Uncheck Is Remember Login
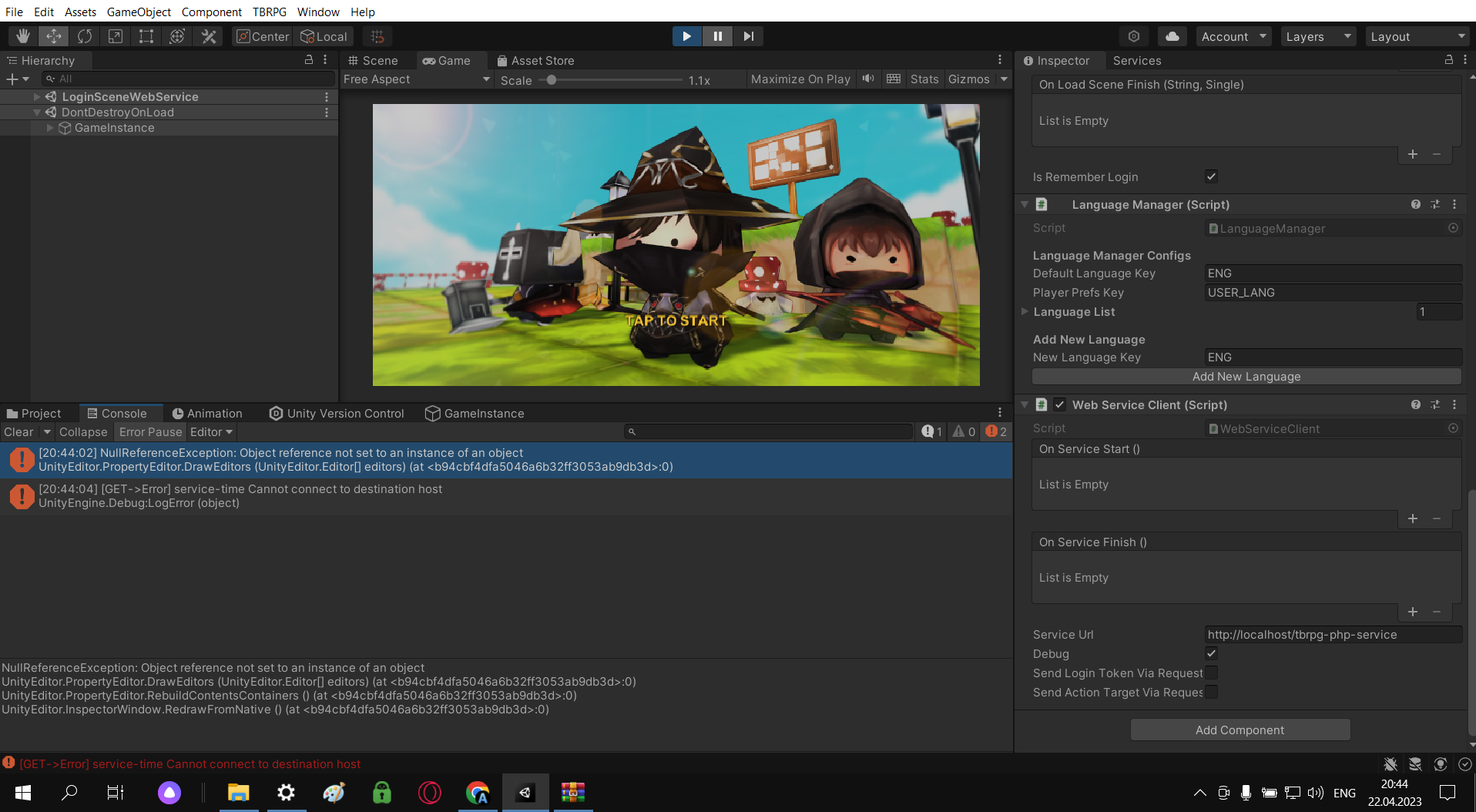The width and height of the screenshot is (1476, 812). point(1211,176)
